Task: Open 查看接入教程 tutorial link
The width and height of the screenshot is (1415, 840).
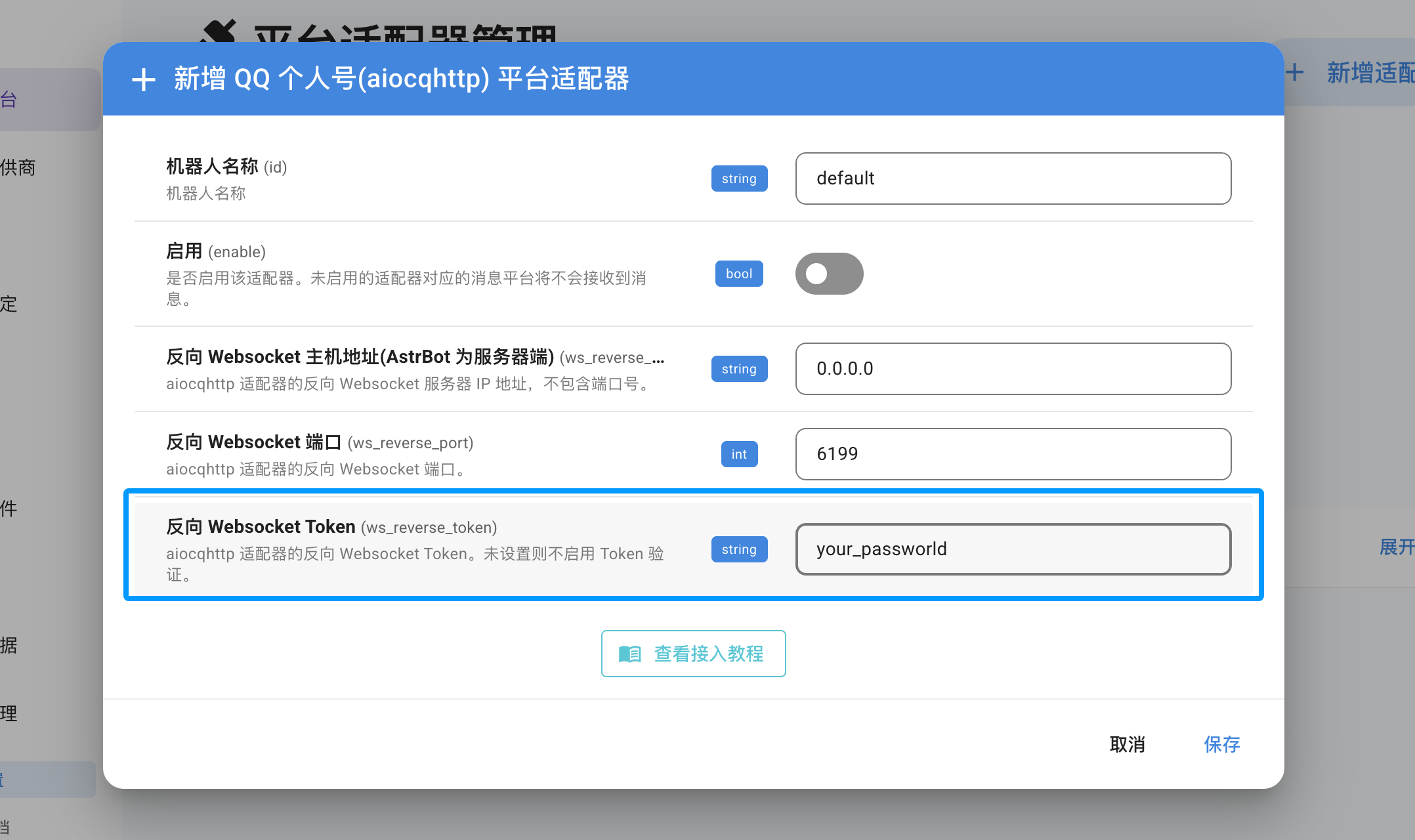Action: pyautogui.click(x=694, y=654)
